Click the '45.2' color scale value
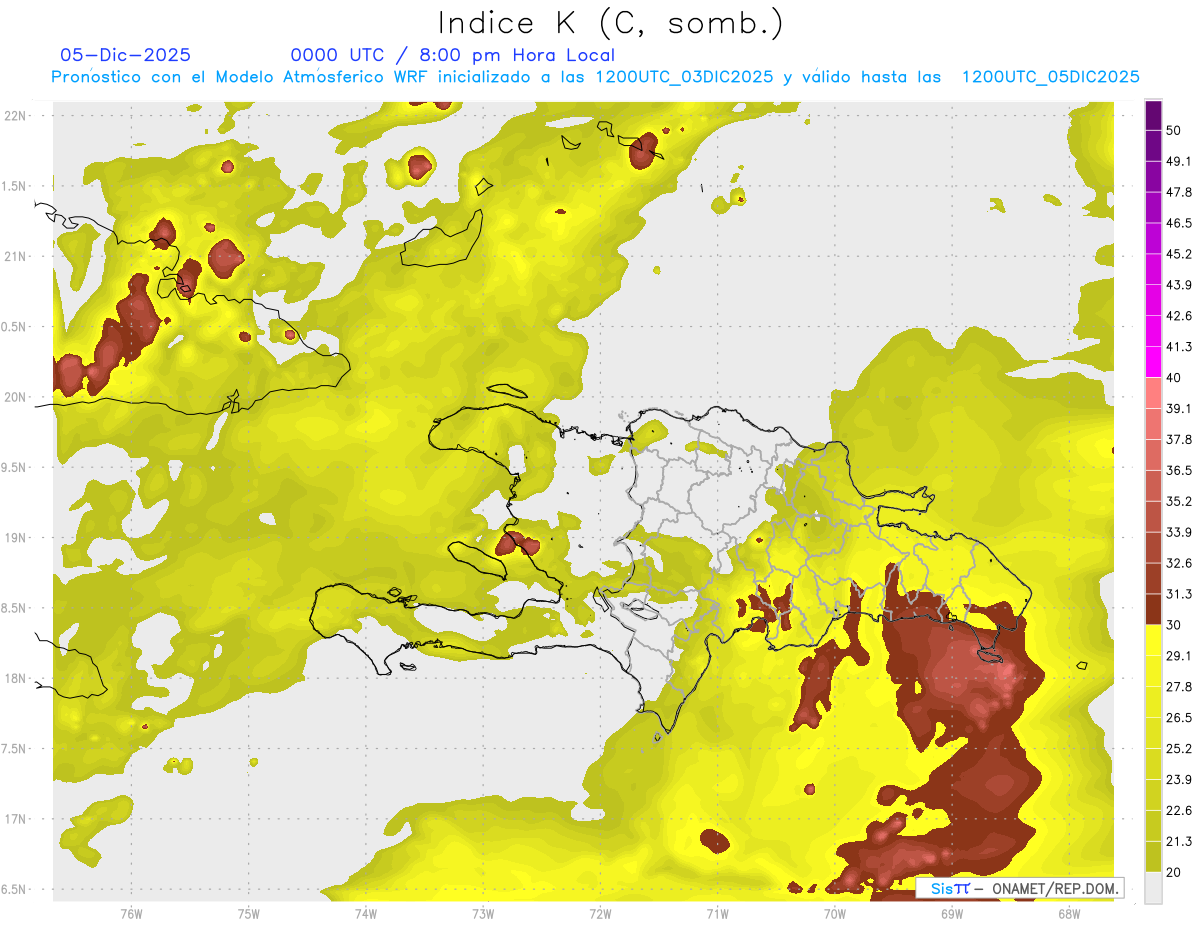1200x927 pixels. coord(1179,254)
